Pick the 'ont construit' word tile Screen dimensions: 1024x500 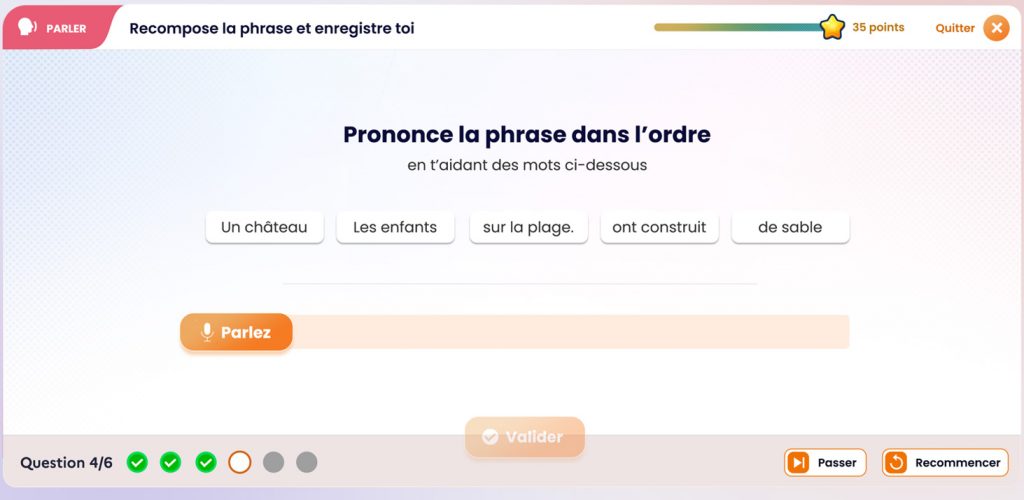click(x=660, y=227)
